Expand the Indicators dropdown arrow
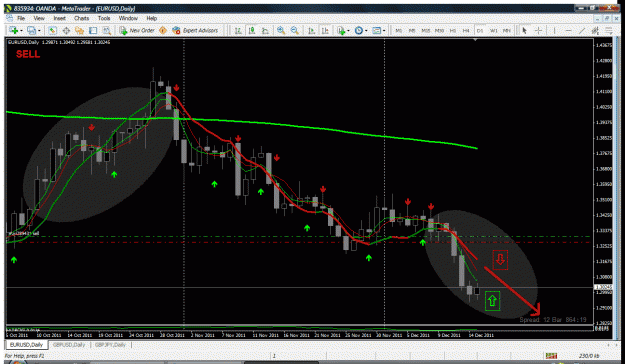This screenshot has width=625, height=364. 348,31
